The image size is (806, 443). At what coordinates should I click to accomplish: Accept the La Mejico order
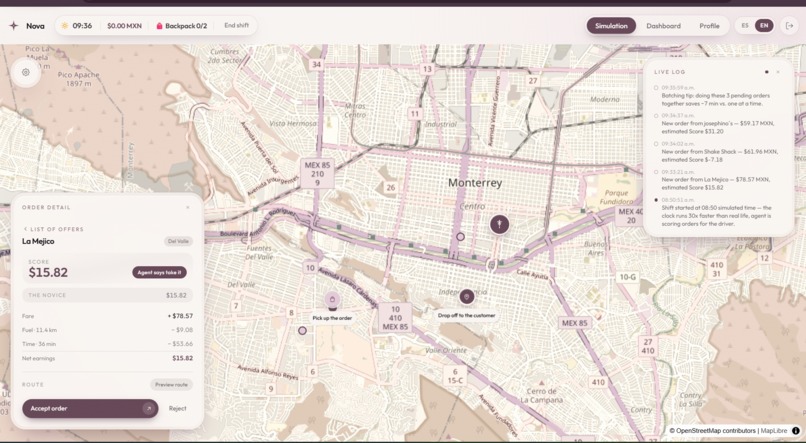[x=90, y=409]
